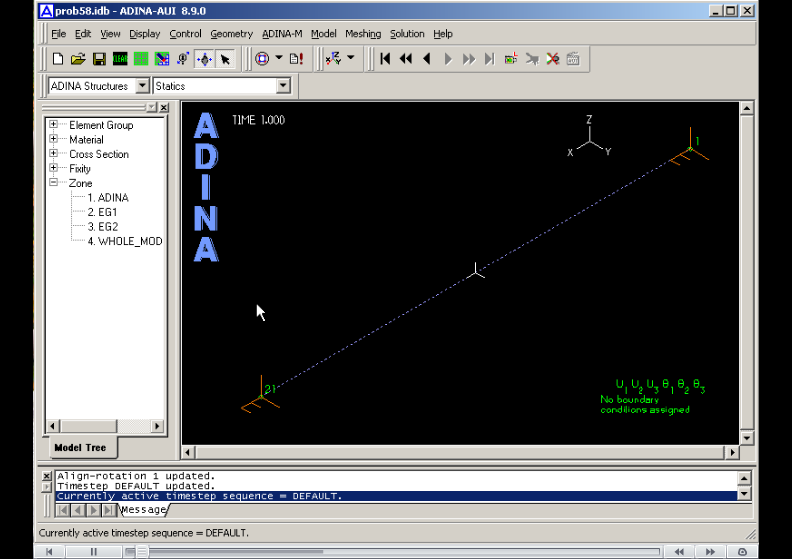Select the pick arrow tool
This screenshot has width=792, height=559.
click(x=225, y=59)
